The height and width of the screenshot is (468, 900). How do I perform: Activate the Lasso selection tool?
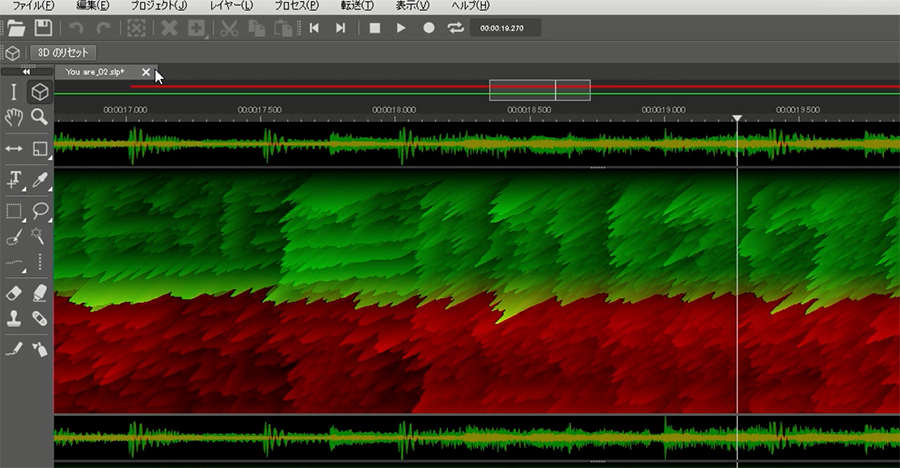coord(40,211)
